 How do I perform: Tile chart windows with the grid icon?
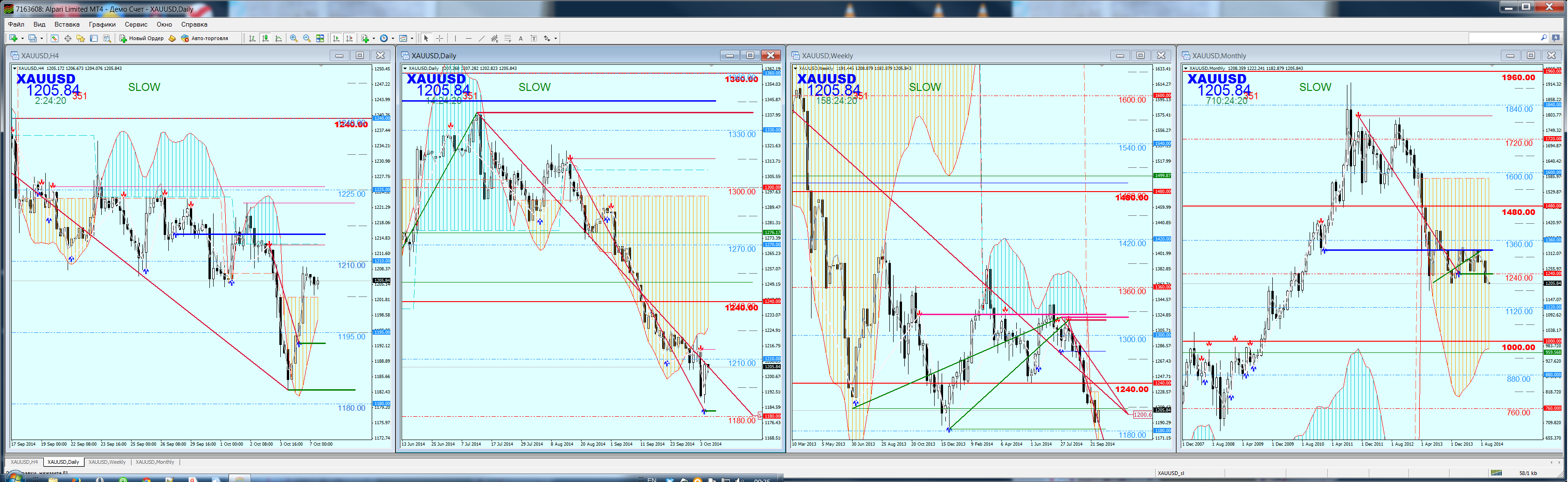tap(320, 38)
